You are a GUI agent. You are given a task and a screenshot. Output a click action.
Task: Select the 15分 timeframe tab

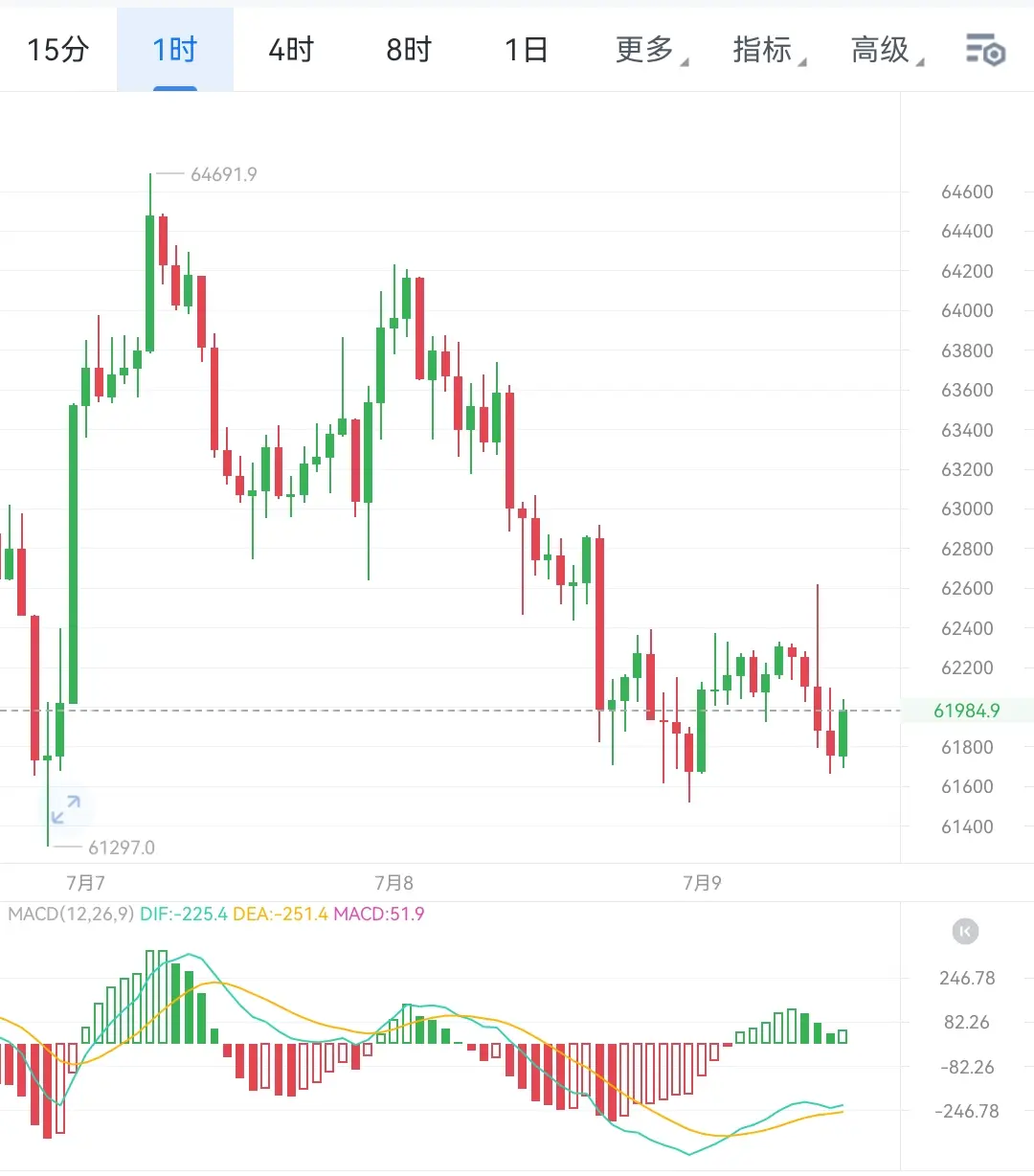[57, 50]
